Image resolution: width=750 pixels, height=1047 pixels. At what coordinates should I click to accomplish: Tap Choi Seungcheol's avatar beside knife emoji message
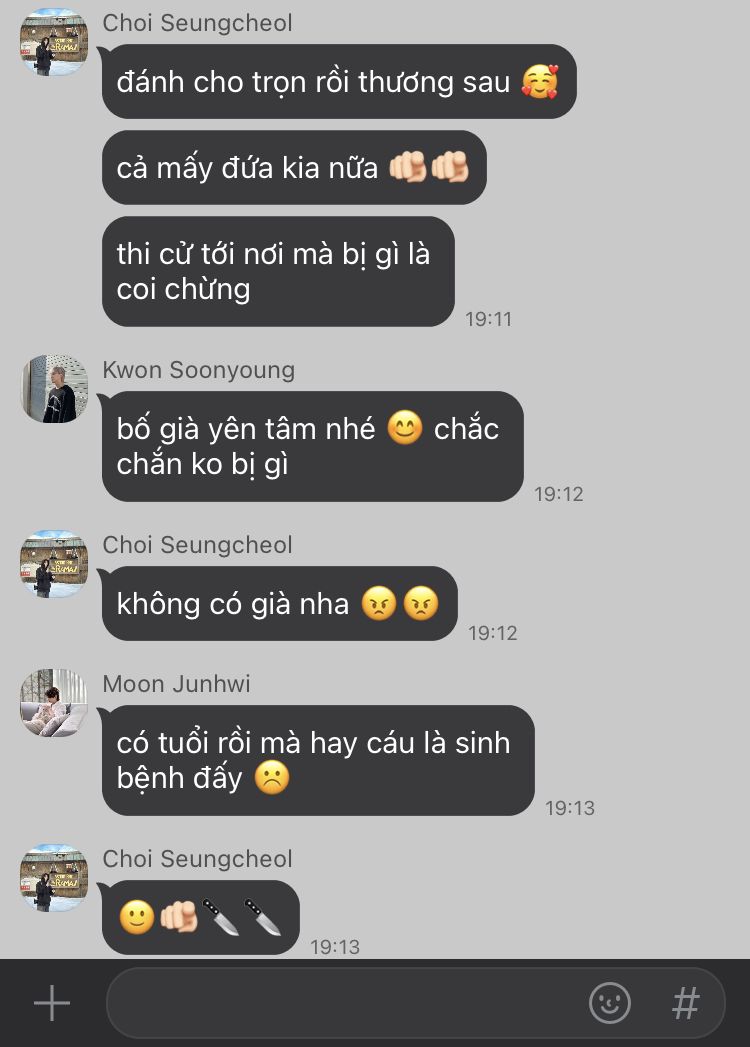[54, 878]
